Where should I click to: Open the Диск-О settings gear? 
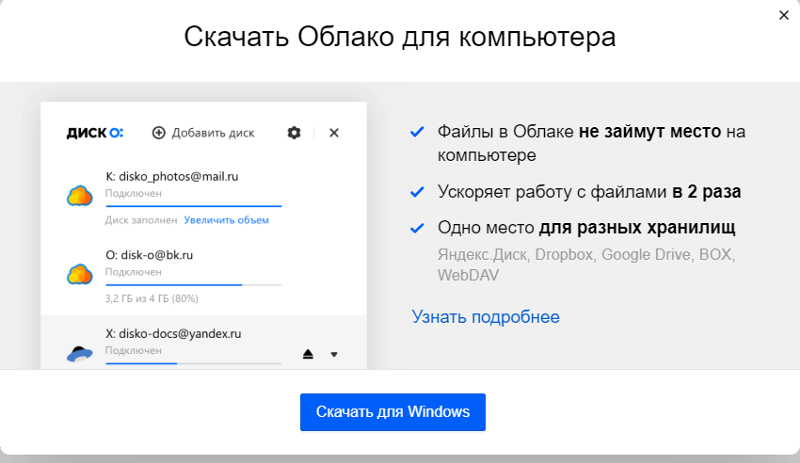[x=294, y=133]
